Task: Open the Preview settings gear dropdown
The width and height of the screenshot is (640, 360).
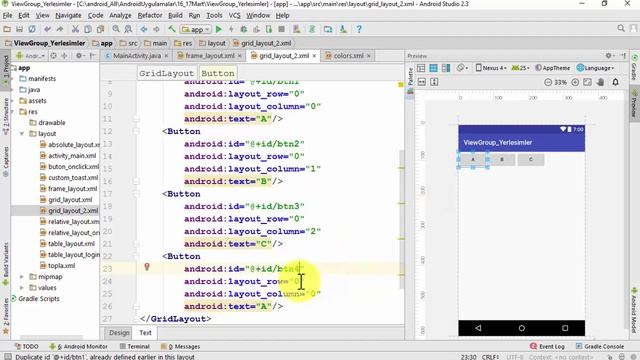Action: [x=610, y=56]
